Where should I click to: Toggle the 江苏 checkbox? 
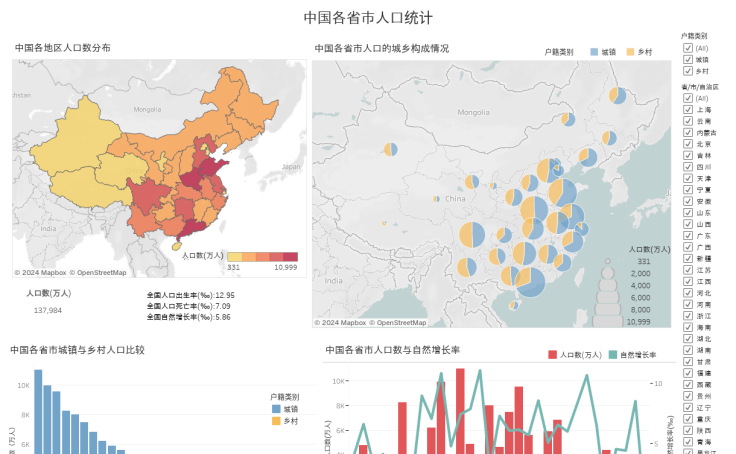[x=688, y=270]
